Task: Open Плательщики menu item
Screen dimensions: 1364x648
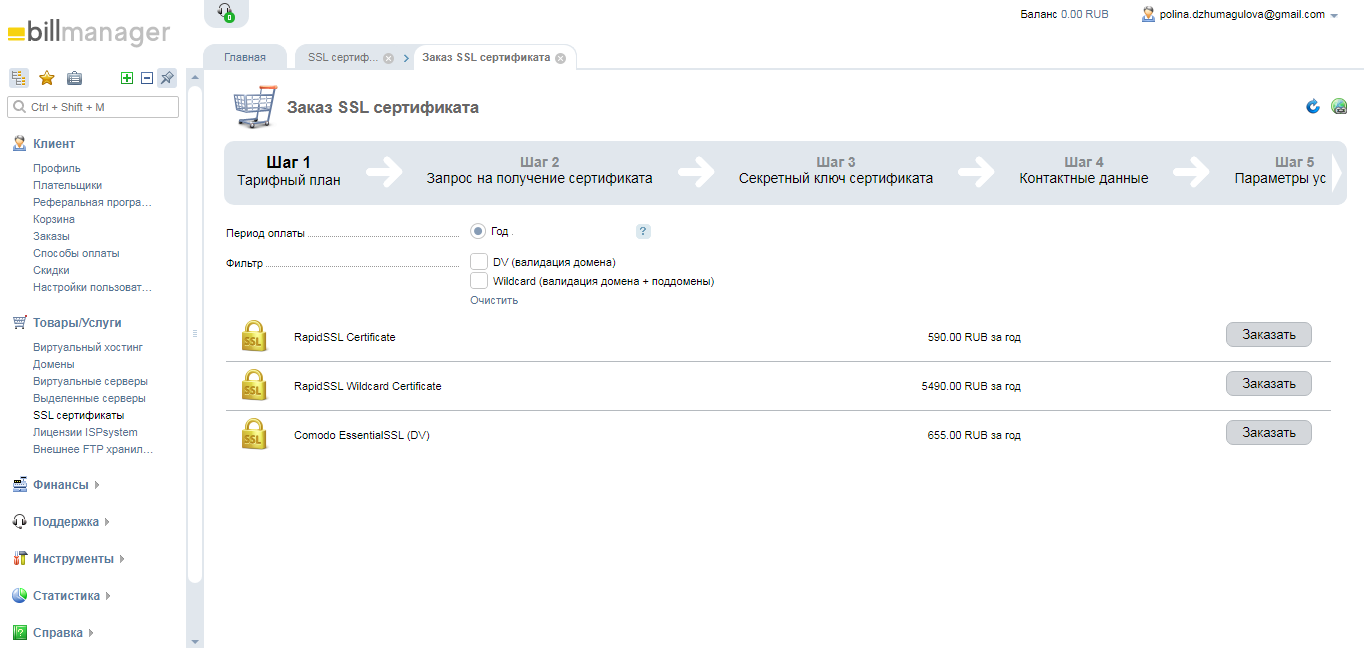Action: pos(67,185)
